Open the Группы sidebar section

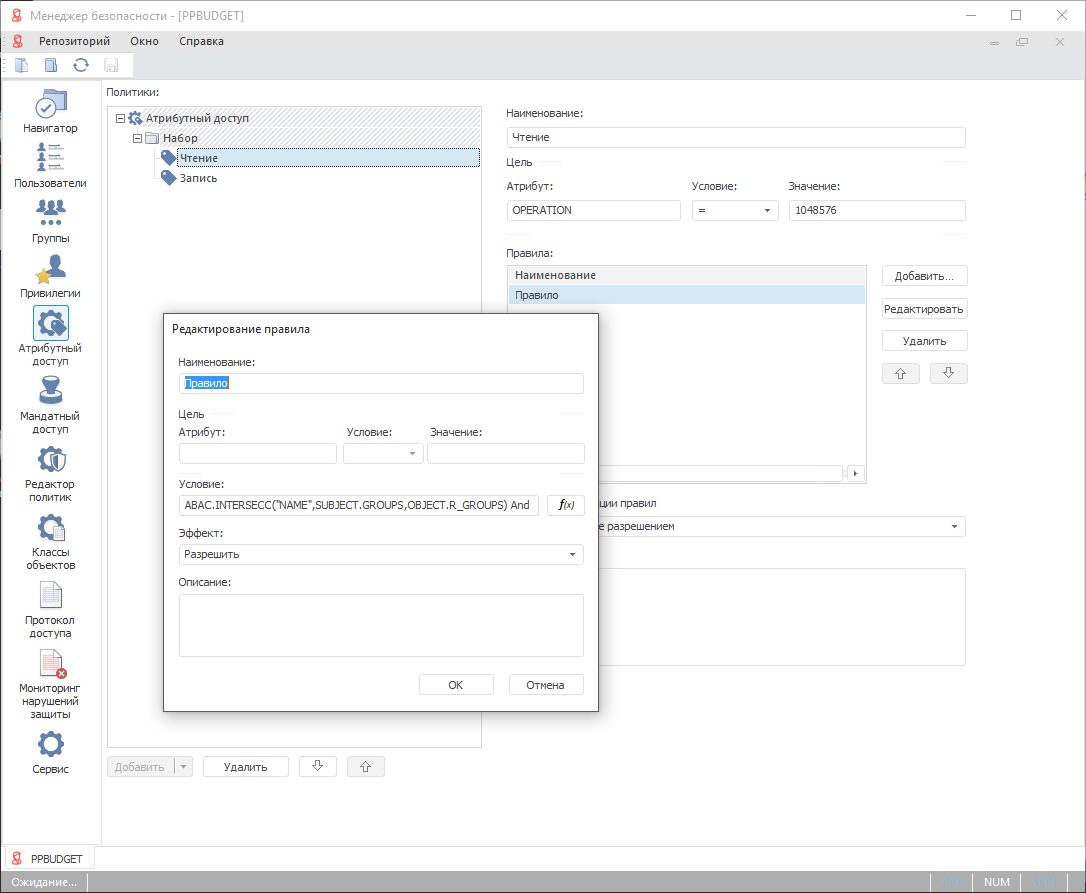click(x=51, y=220)
